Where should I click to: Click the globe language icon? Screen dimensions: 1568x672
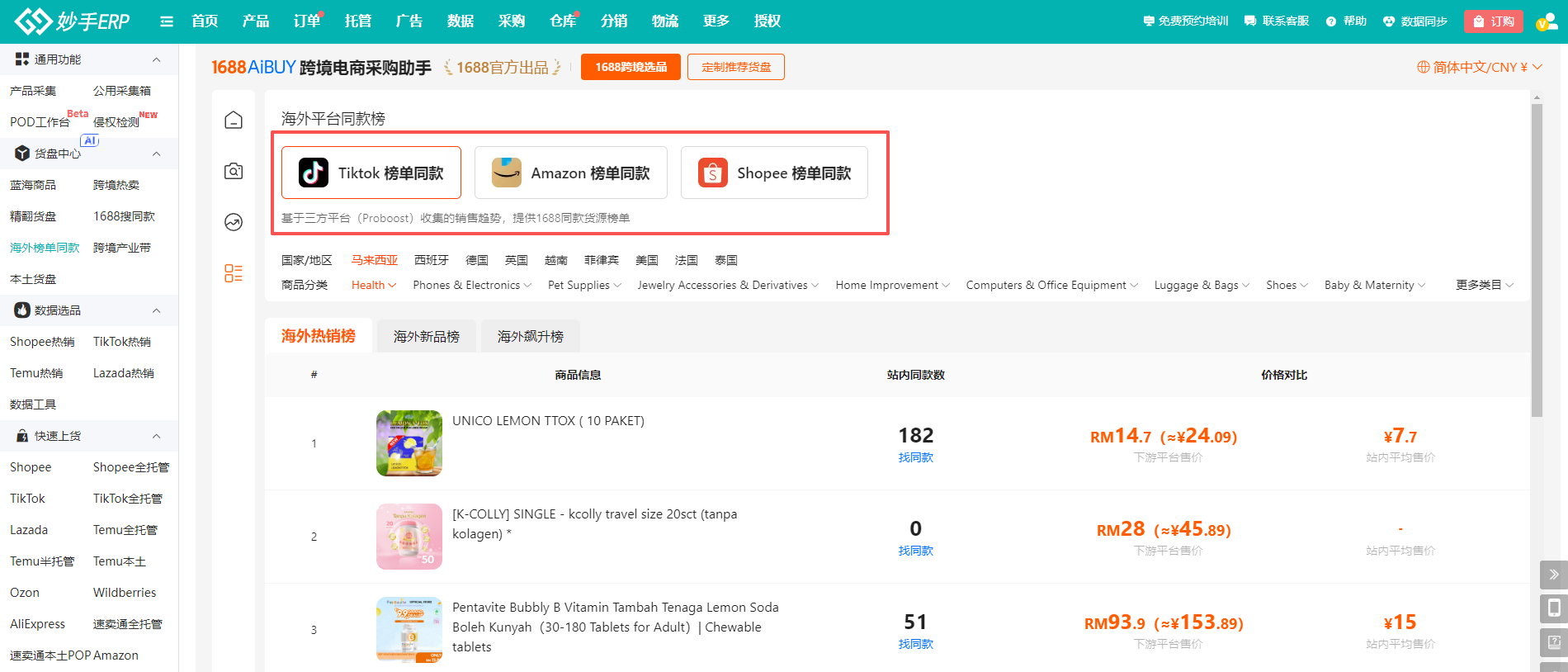[1424, 67]
